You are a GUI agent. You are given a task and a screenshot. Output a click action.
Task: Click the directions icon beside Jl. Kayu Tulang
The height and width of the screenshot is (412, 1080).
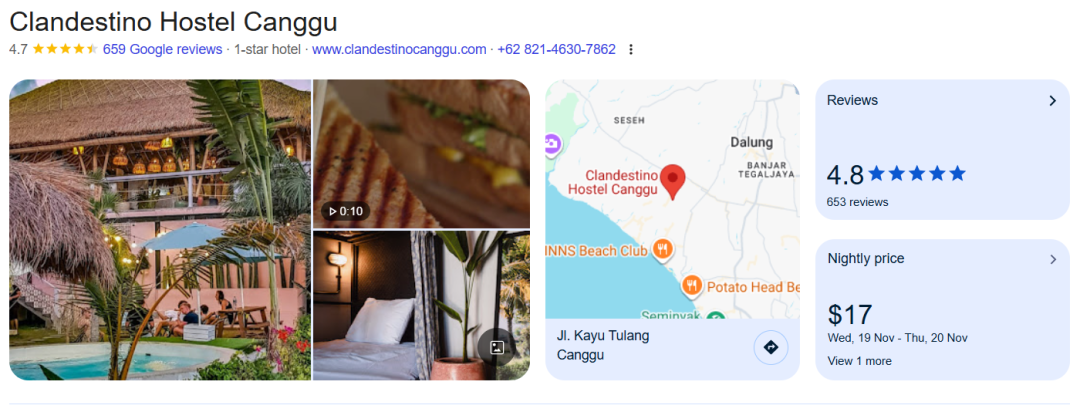771,347
